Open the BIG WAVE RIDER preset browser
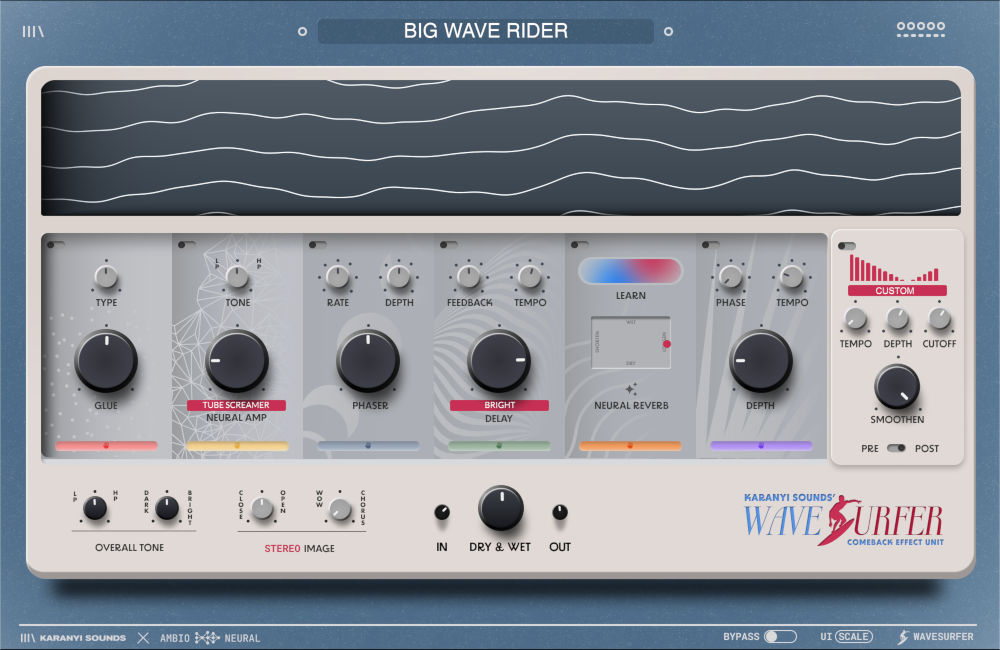Screen dimensions: 1000x650 click(x=485, y=31)
